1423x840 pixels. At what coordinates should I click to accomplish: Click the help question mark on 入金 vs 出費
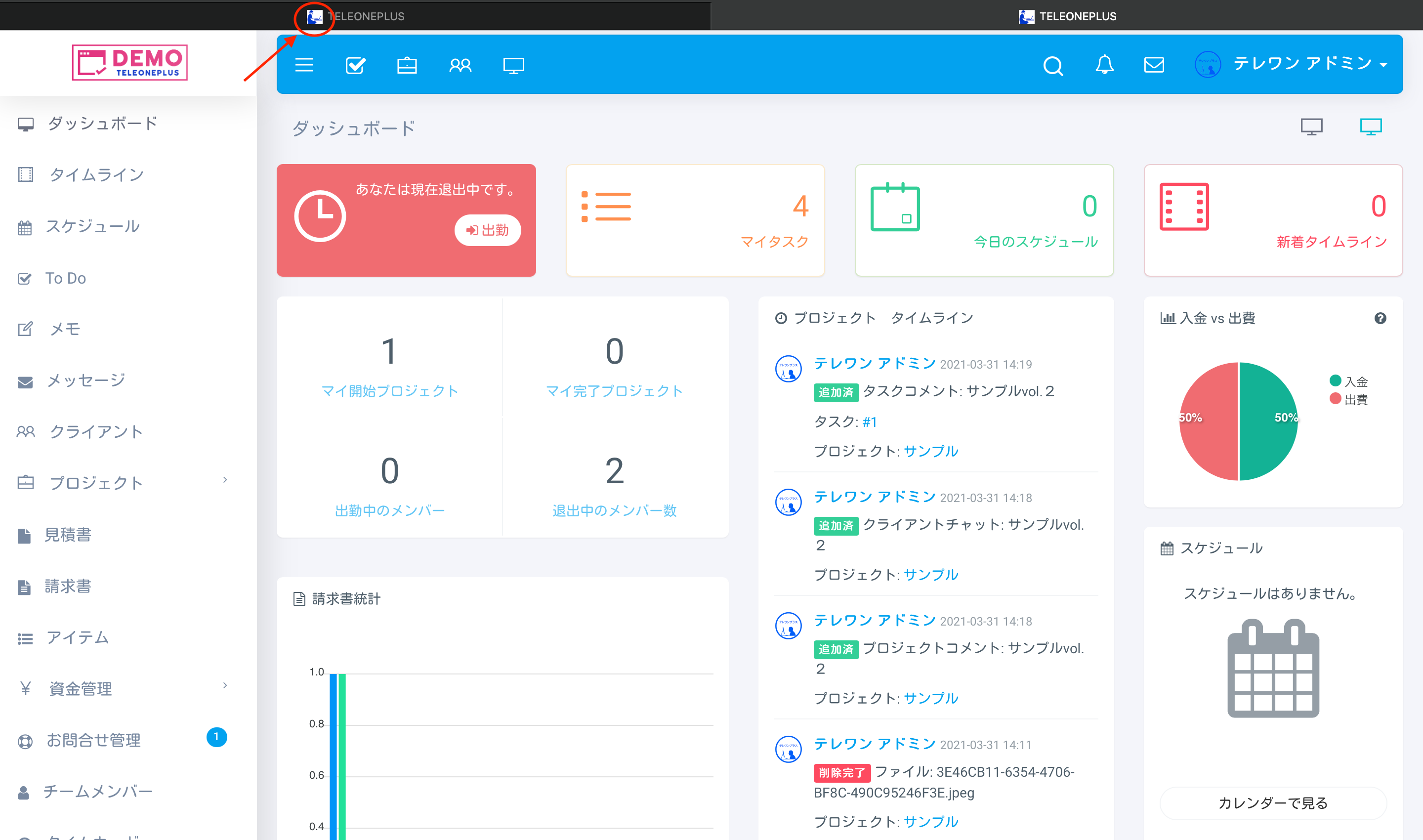click(1380, 318)
